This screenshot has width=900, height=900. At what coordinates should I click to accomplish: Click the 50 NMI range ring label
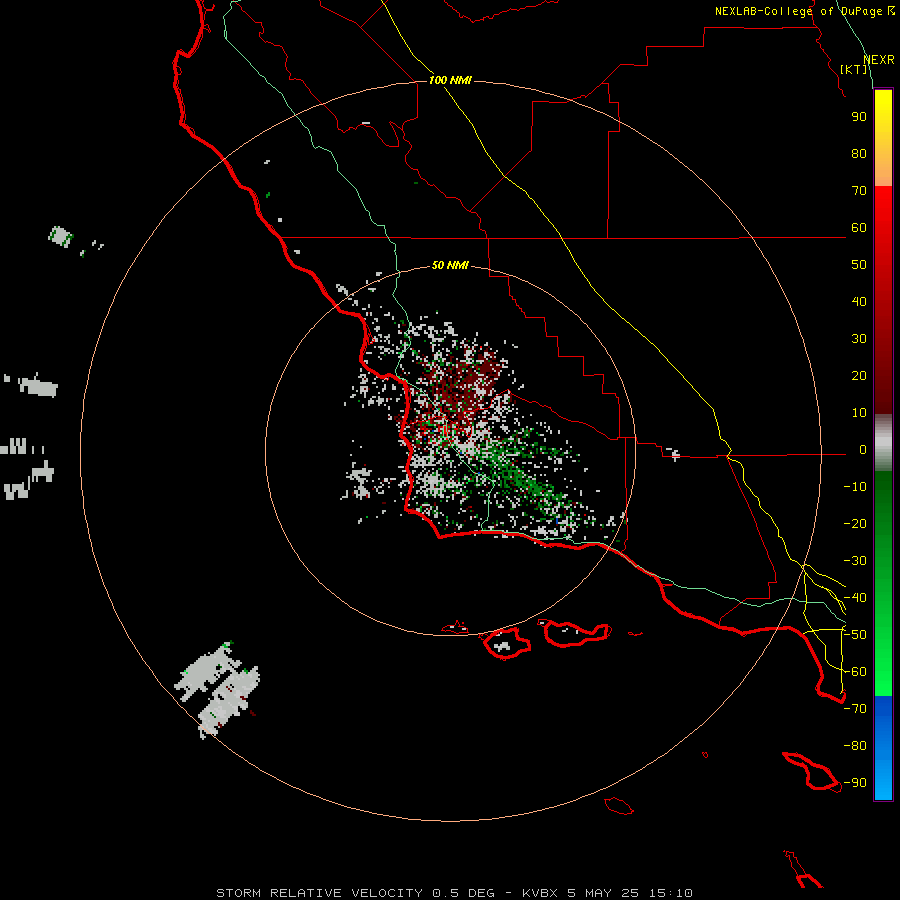point(450,265)
